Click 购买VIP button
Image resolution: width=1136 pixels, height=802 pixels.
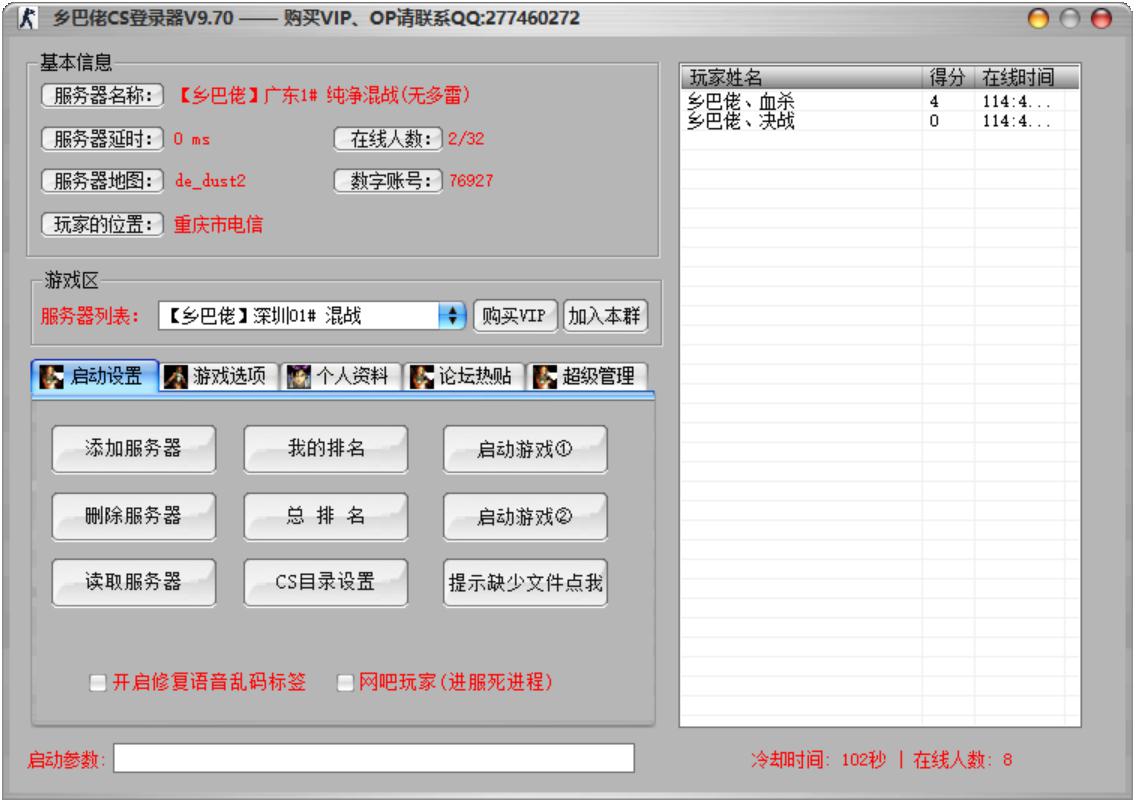coord(514,316)
